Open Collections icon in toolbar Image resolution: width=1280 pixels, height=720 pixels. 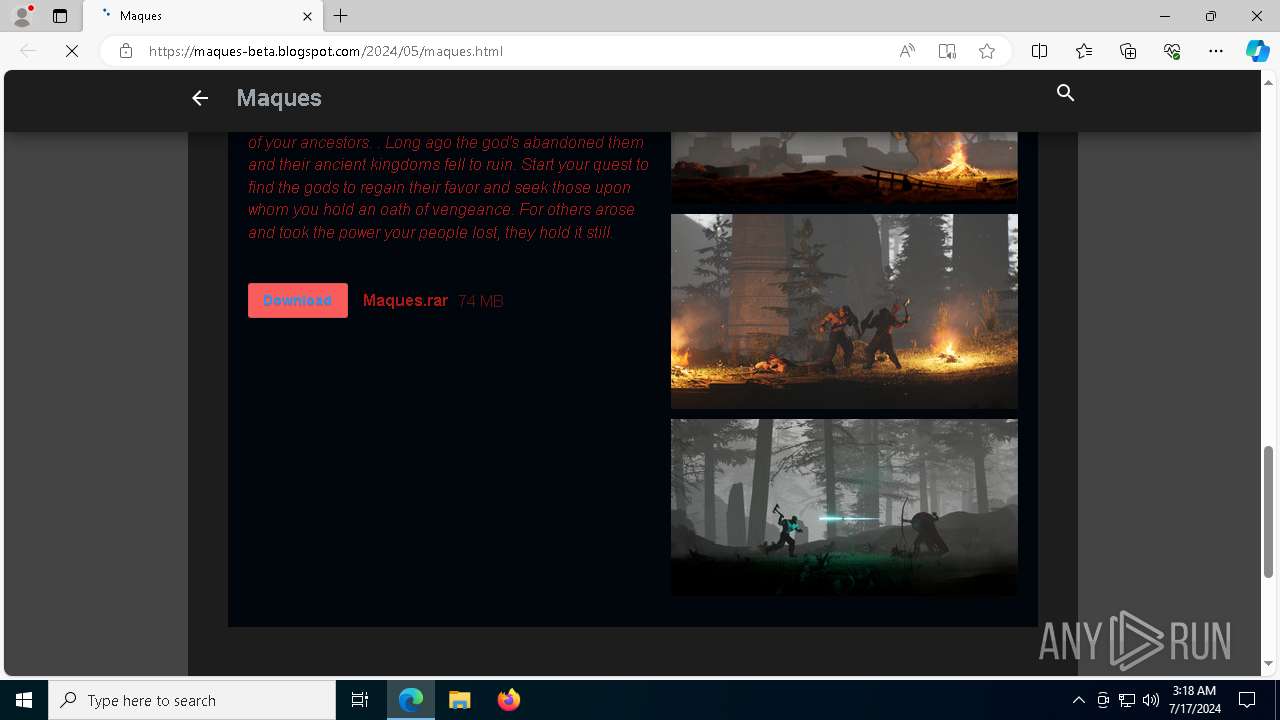pos(1128,51)
